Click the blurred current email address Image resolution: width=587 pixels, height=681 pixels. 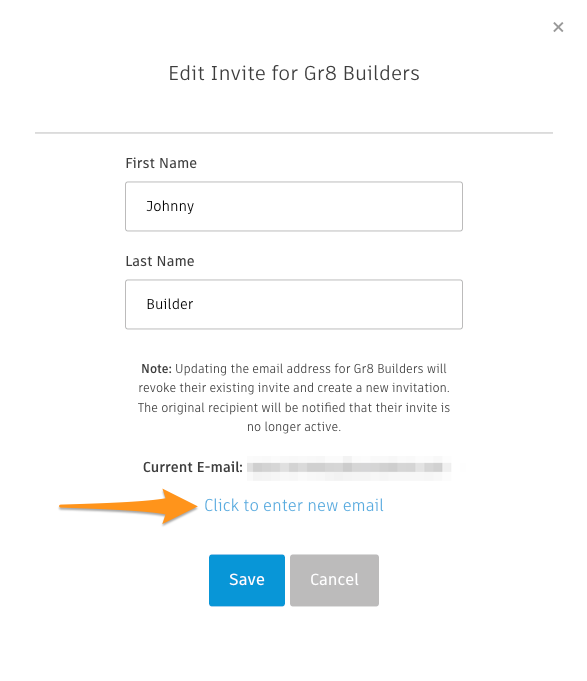[349, 468]
